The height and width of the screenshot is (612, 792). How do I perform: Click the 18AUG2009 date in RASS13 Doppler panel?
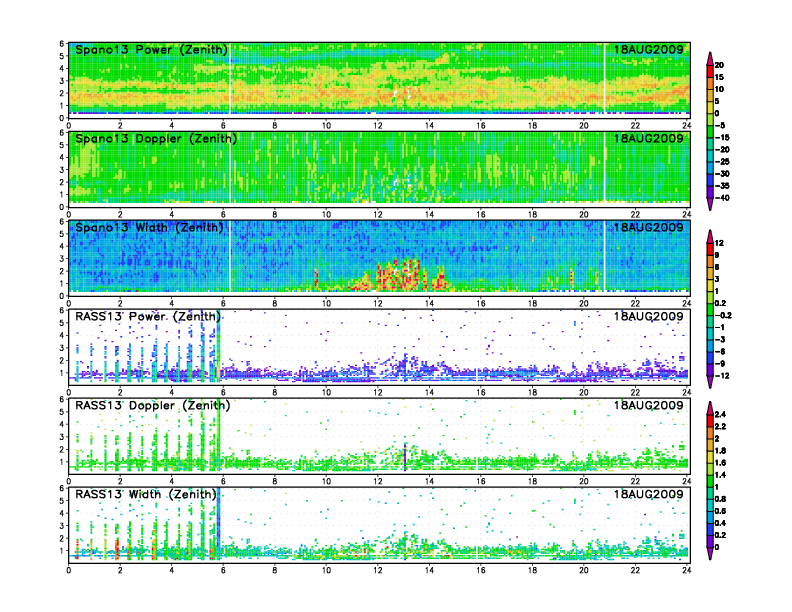tap(649, 405)
